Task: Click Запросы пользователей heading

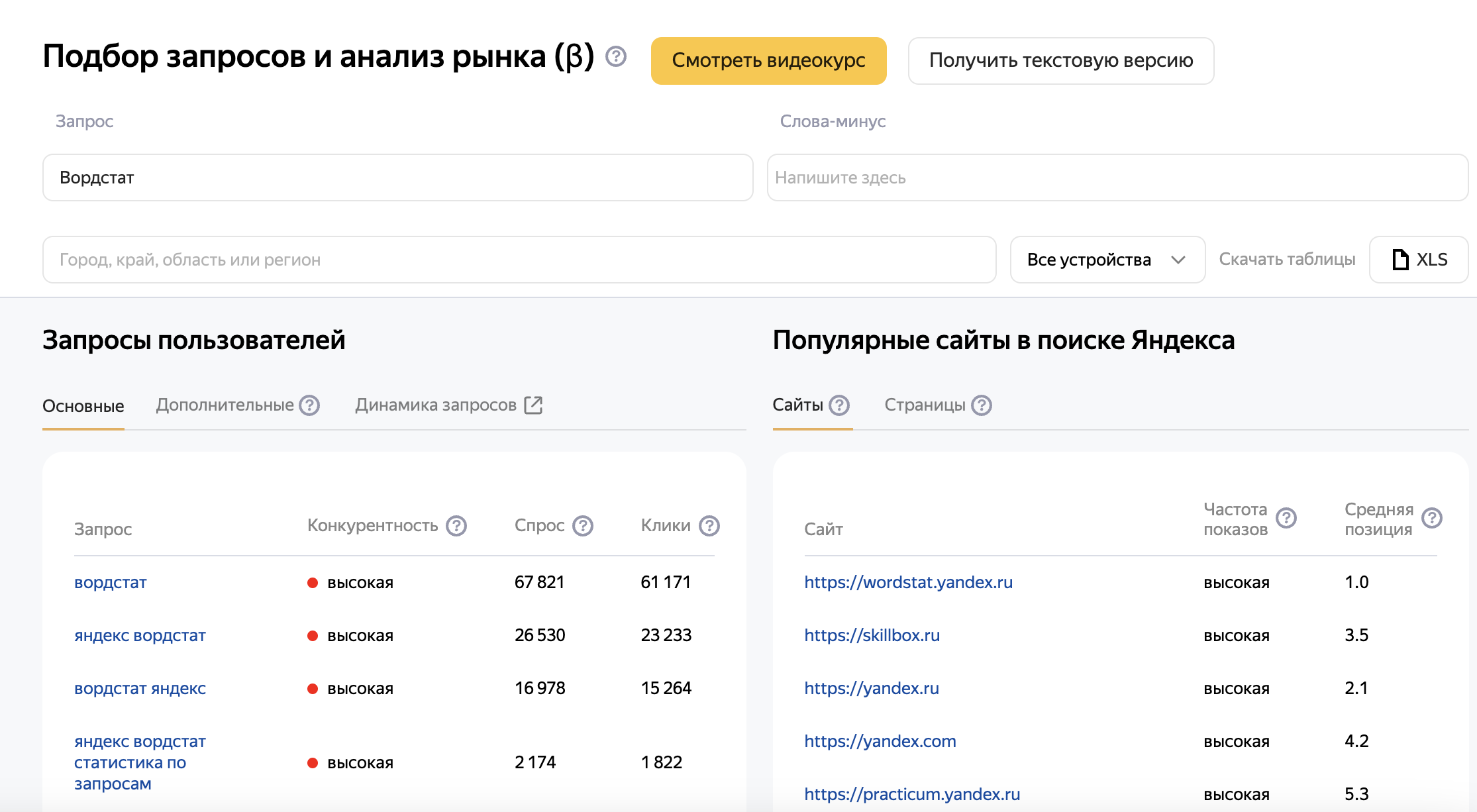Action: coord(194,340)
